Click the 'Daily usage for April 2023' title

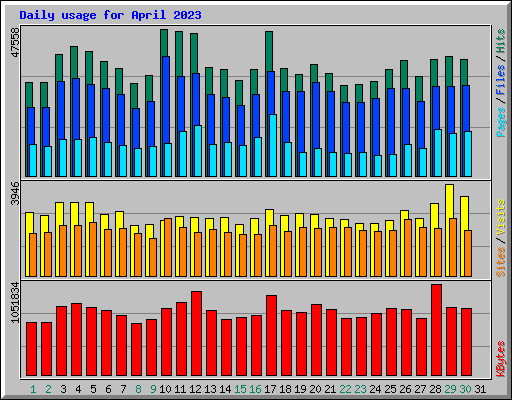[x=110, y=15]
